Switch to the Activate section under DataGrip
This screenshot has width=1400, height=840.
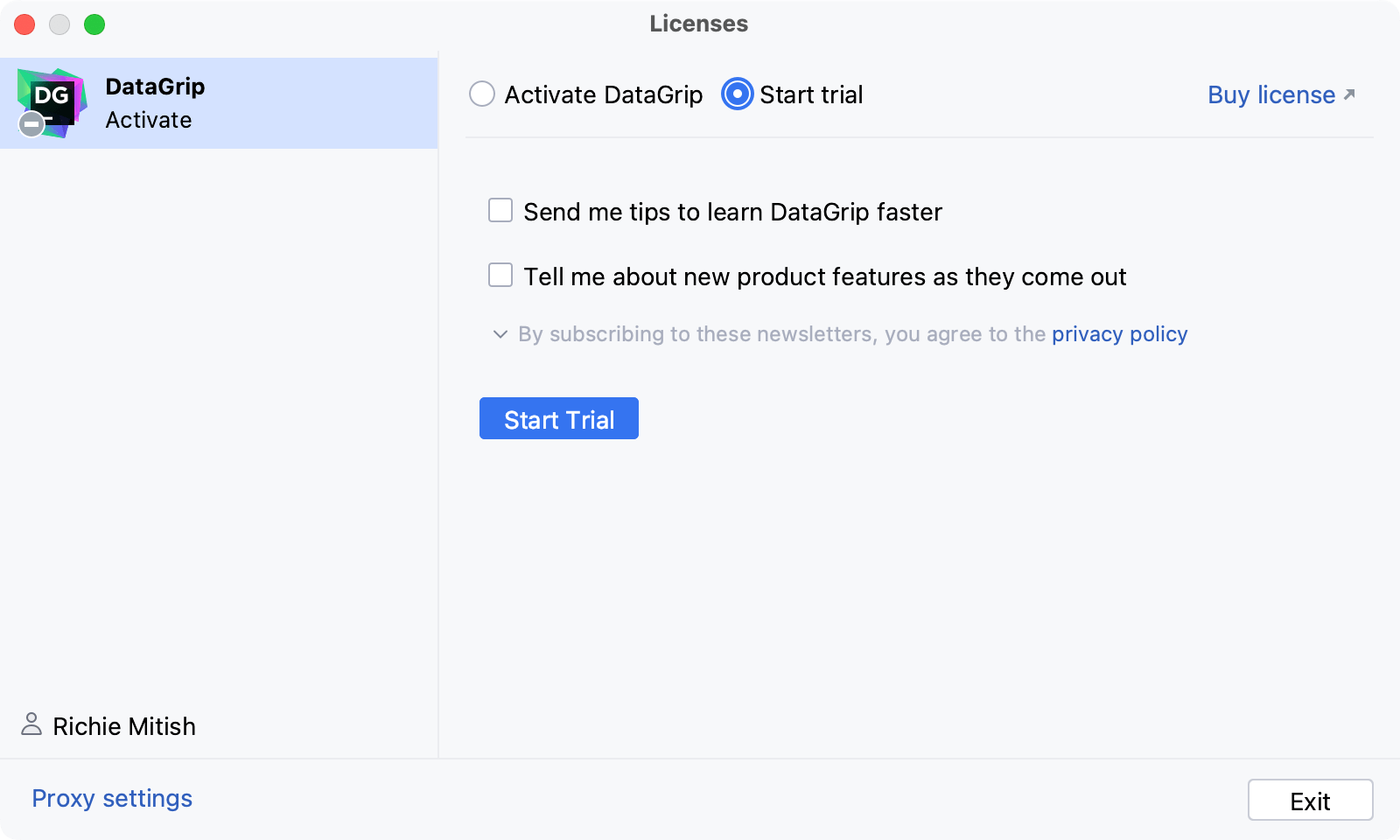149,120
